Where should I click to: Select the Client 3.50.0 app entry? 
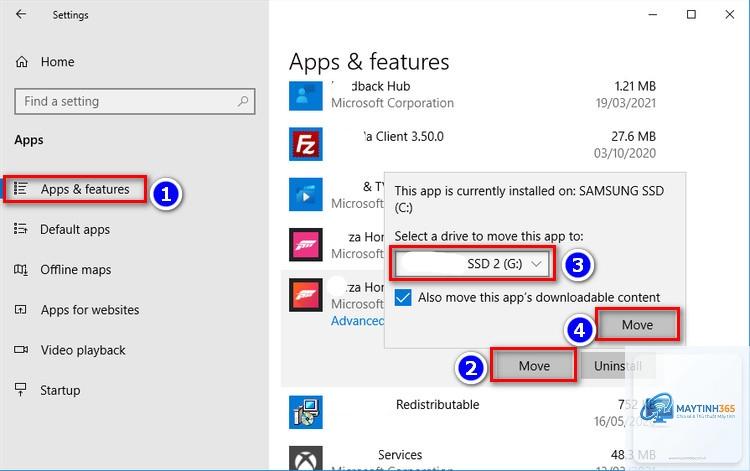point(403,136)
